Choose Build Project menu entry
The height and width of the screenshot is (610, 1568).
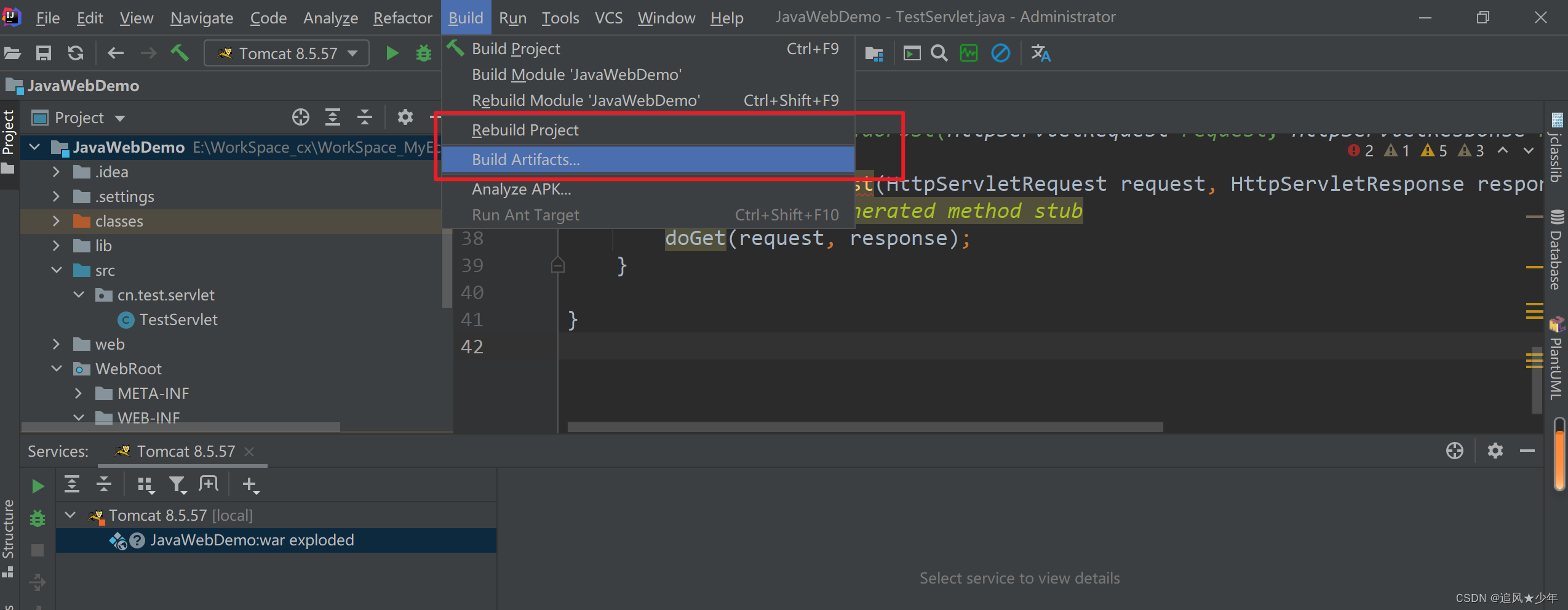[x=648, y=49]
